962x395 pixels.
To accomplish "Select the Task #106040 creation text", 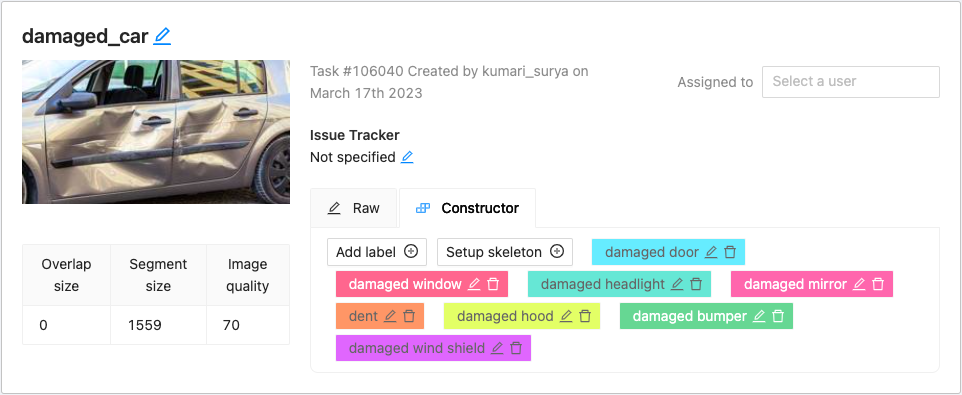I will (x=449, y=82).
